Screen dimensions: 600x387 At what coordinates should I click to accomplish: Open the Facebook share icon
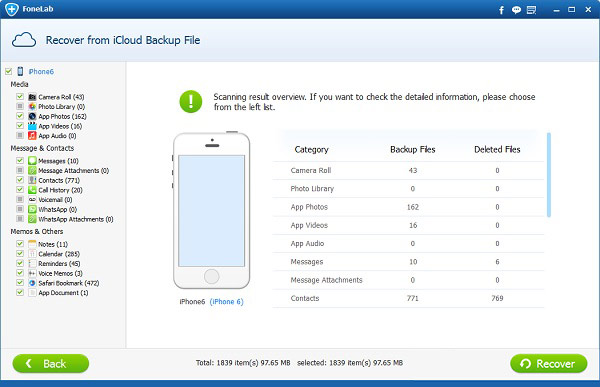pos(501,10)
